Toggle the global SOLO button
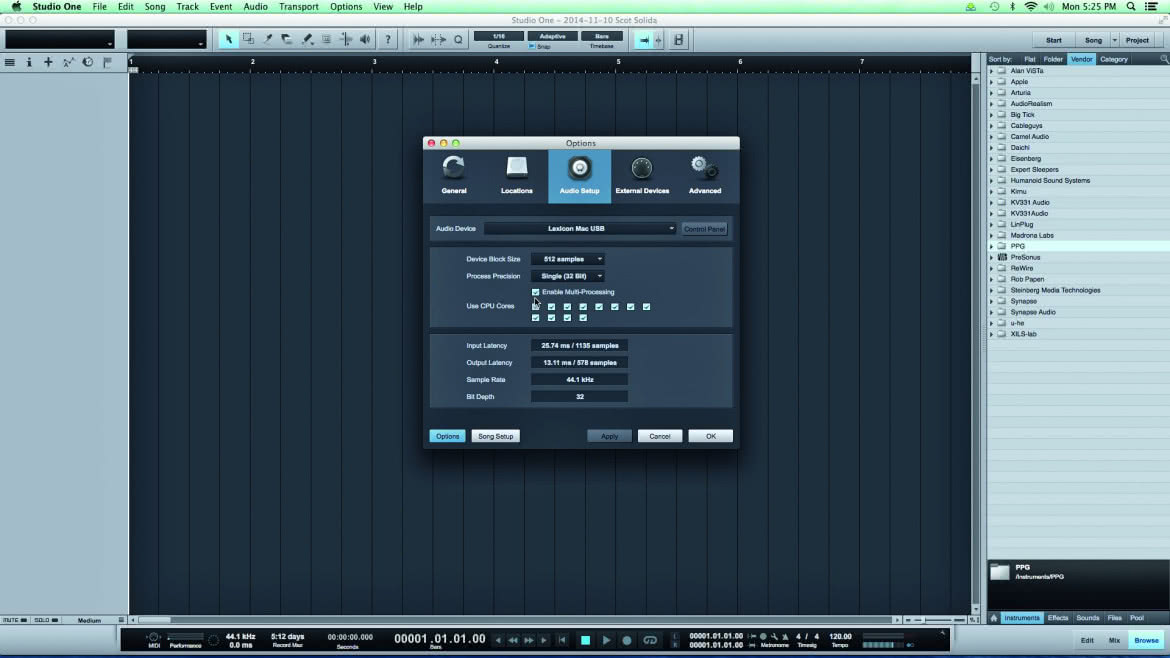 (46, 620)
